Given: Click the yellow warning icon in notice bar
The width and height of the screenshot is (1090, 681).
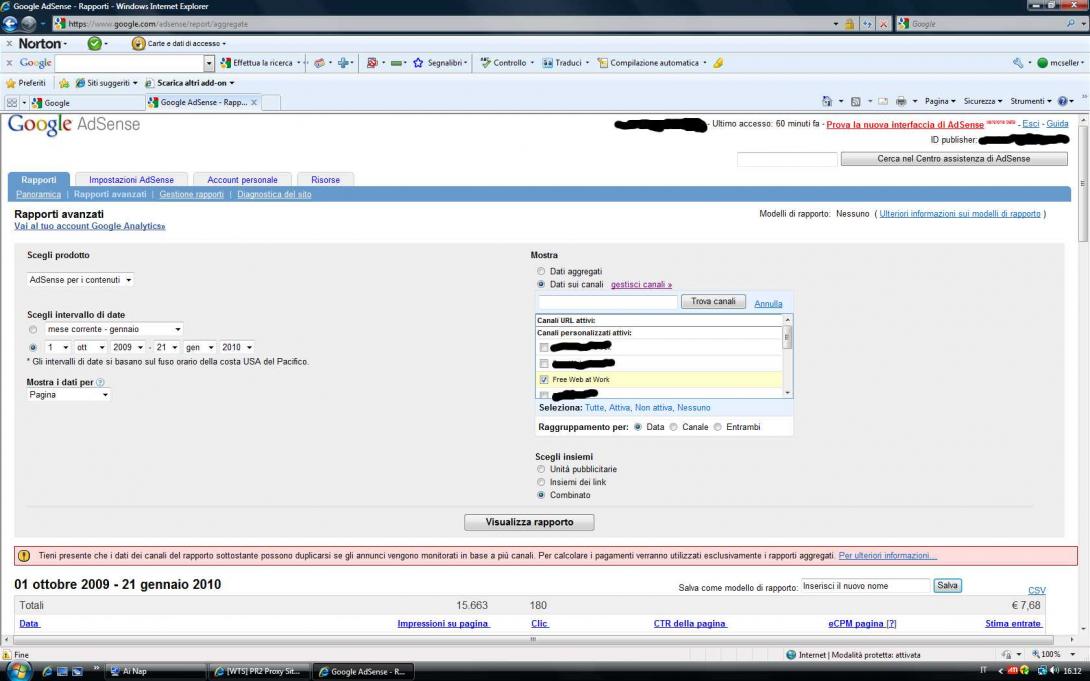Looking at the screenshot, I should coord(24,555).
